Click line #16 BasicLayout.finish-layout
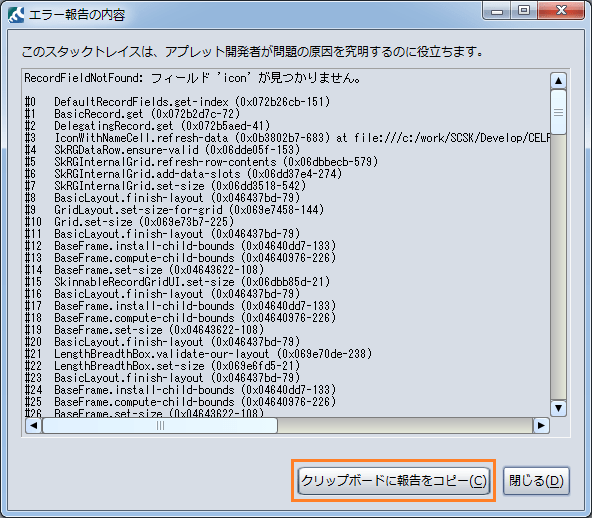This screenshot has width=592, height=518. [x=162, y=294]
